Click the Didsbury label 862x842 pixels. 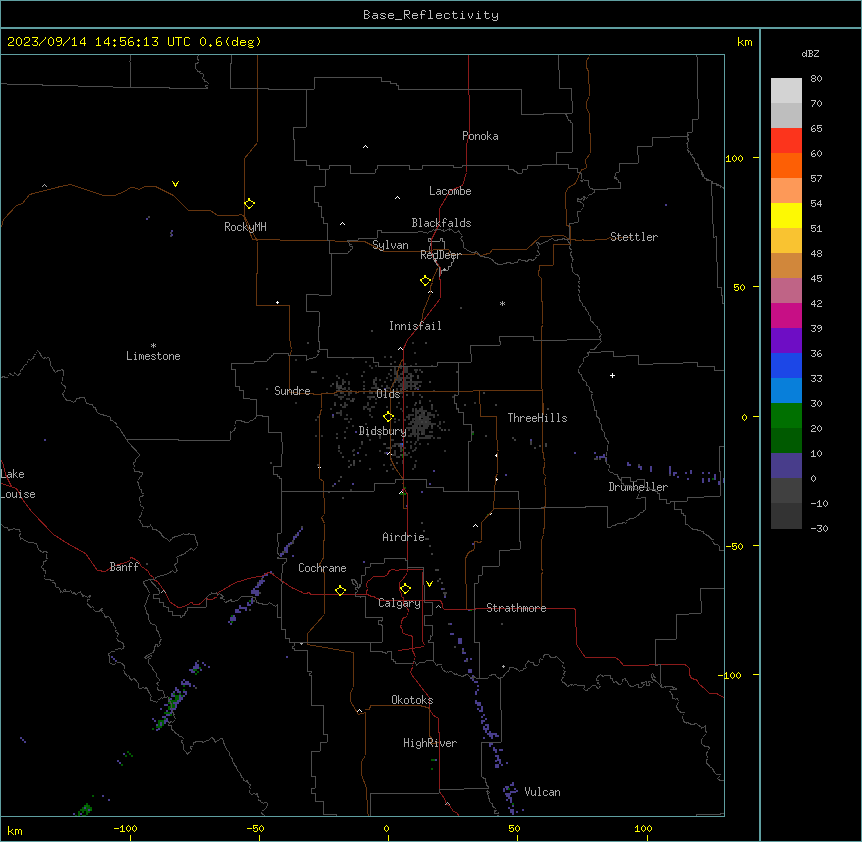(x=383, y=431)
